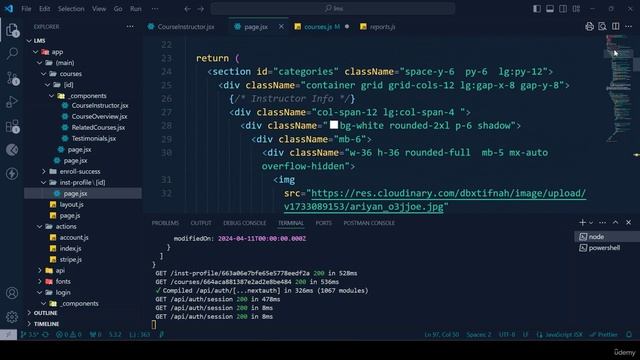
Task: Open the Run menu
Action: click(136, 9)
